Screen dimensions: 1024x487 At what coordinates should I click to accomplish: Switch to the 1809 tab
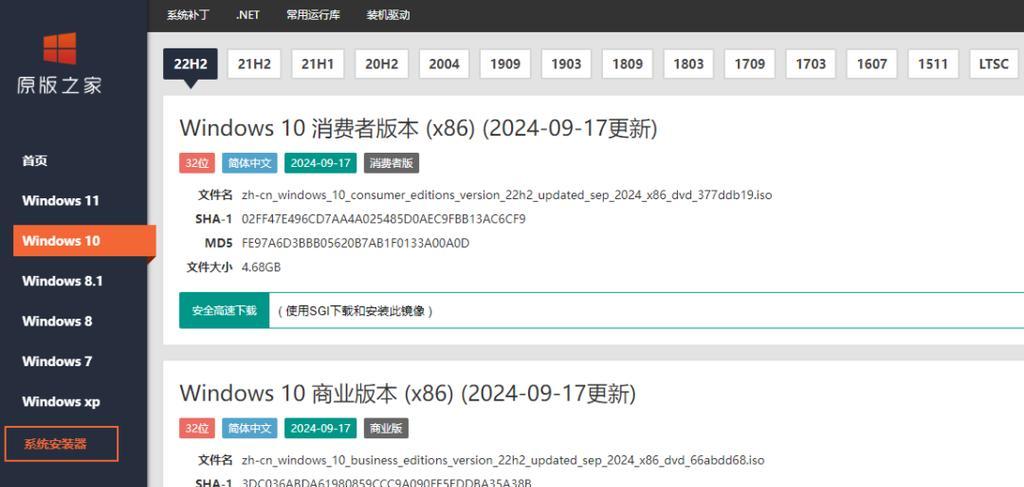[628, 64]
